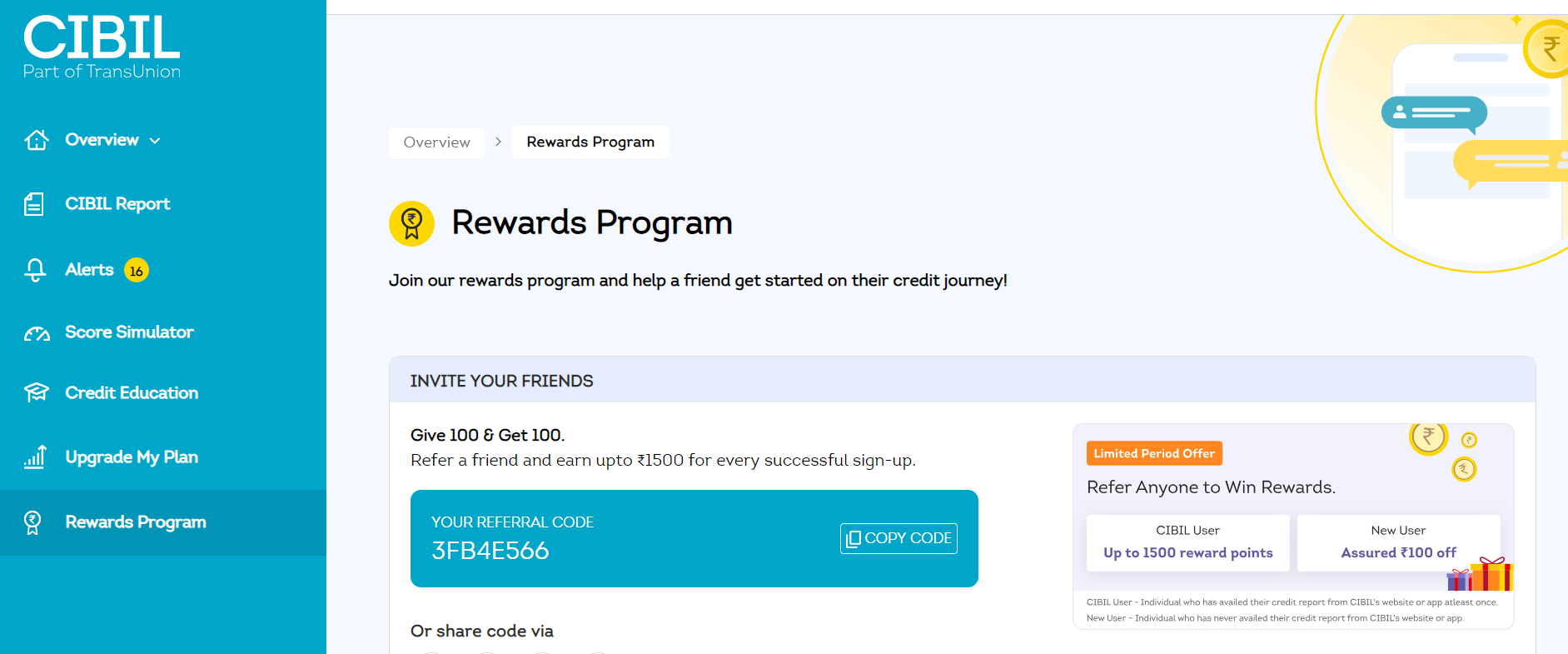The image size is (1568, 654).
Task: Select Upgrade My Plan in sidebar
Action: pos(132,457)
